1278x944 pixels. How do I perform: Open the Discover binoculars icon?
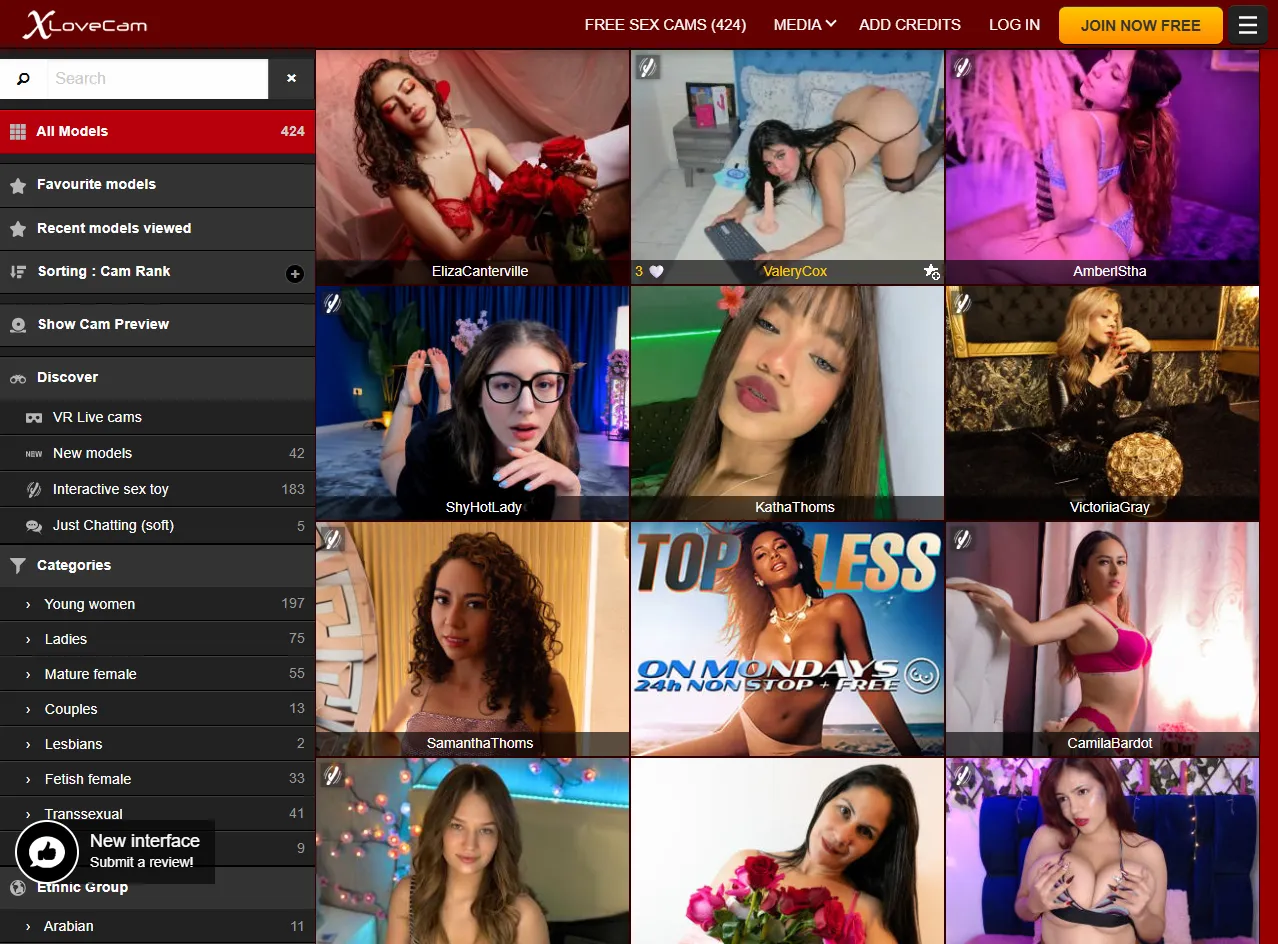(x=19, y=377)
